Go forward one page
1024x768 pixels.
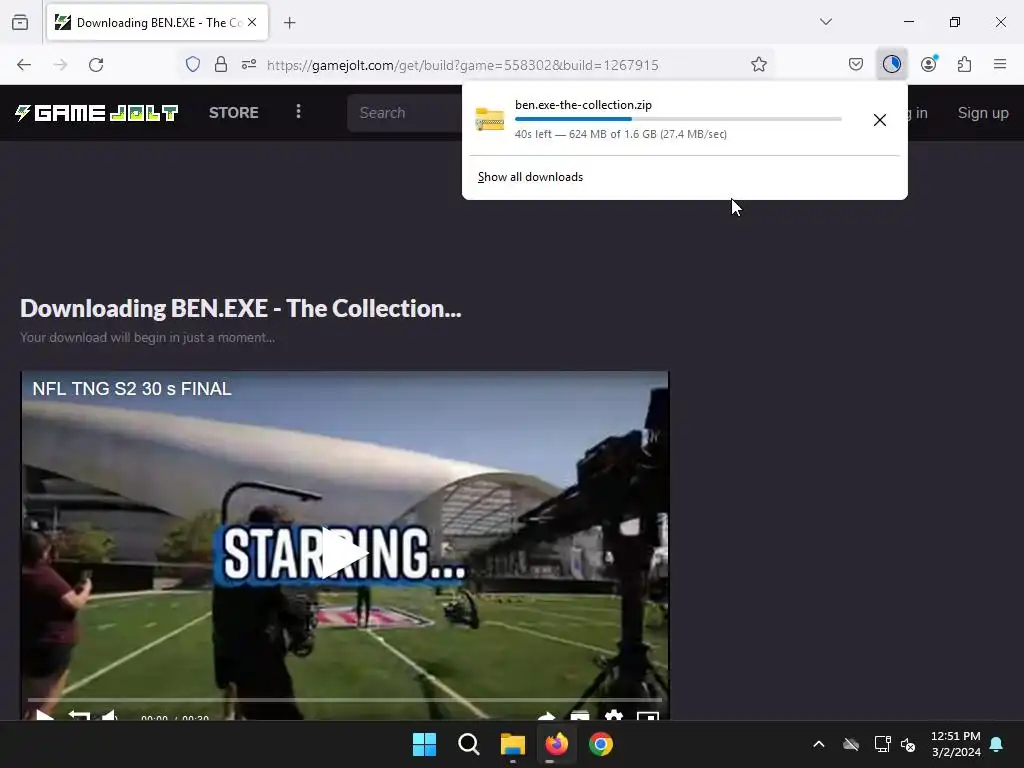[x=60, y=65]
